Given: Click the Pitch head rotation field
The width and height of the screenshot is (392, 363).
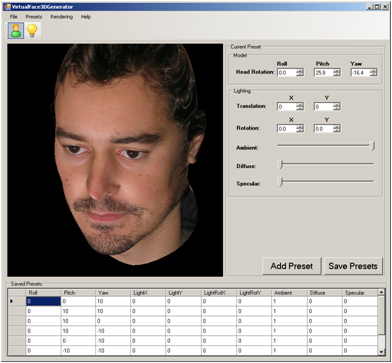Looking at the screenshot, I should 323,72.
